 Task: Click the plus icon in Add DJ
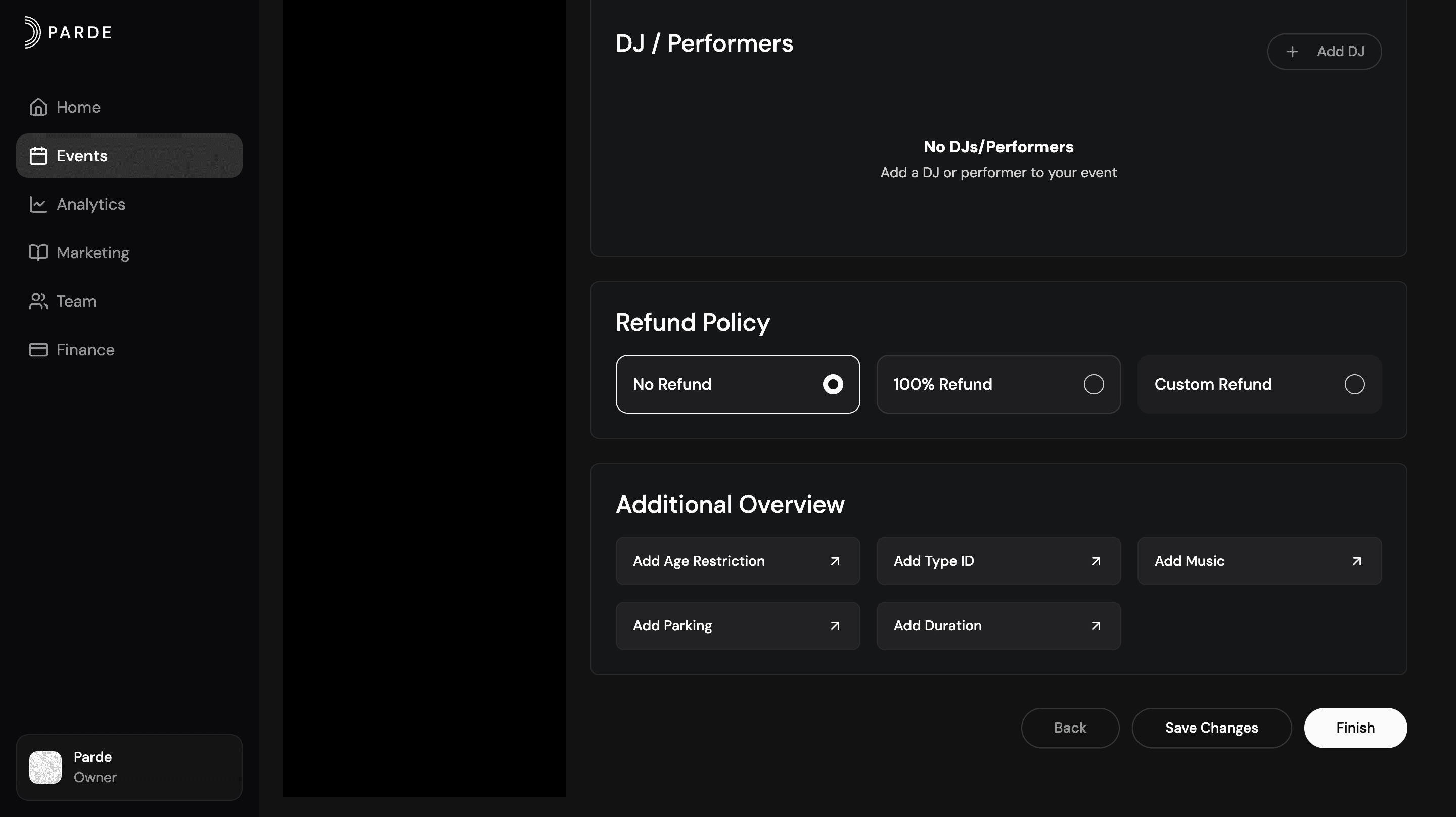pyautogui.click(x=1292, y=52)
